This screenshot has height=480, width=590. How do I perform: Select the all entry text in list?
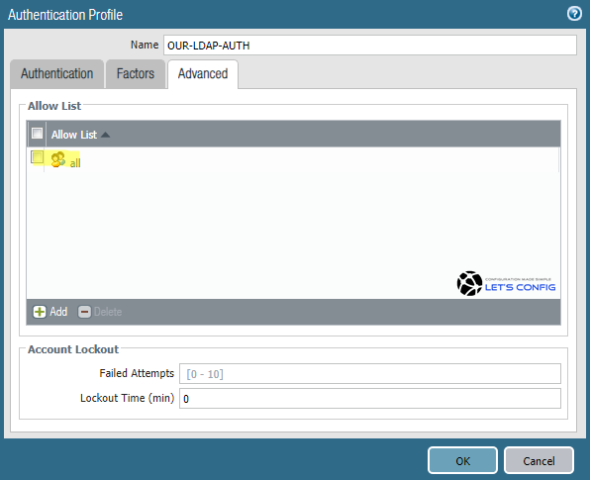75,163
